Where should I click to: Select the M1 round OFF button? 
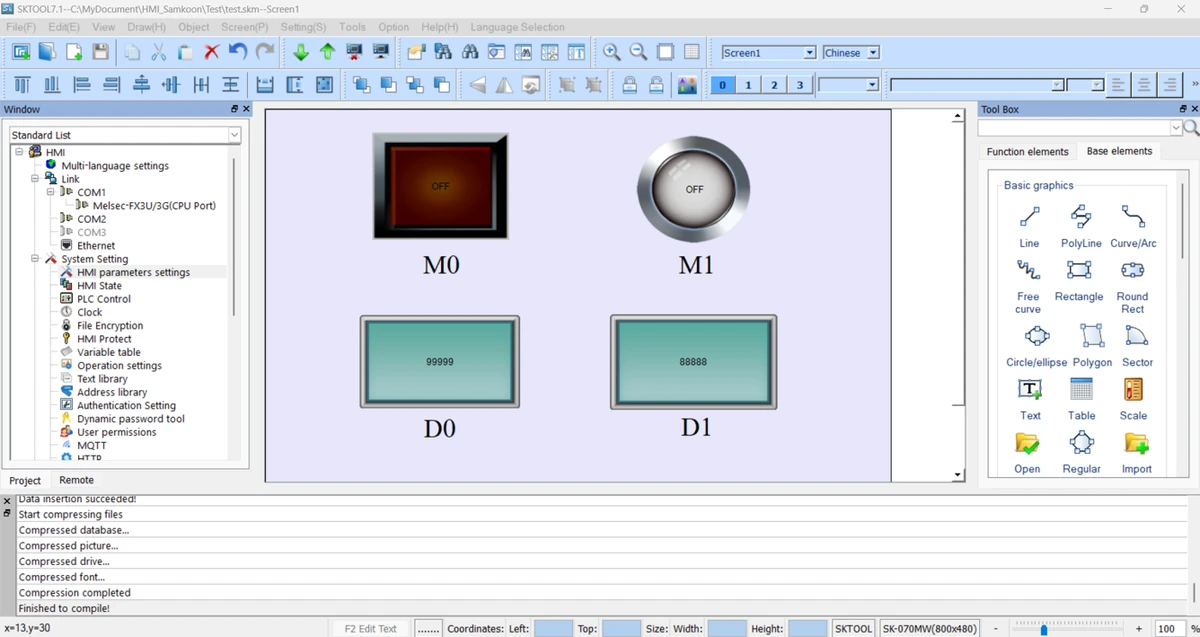694,188
